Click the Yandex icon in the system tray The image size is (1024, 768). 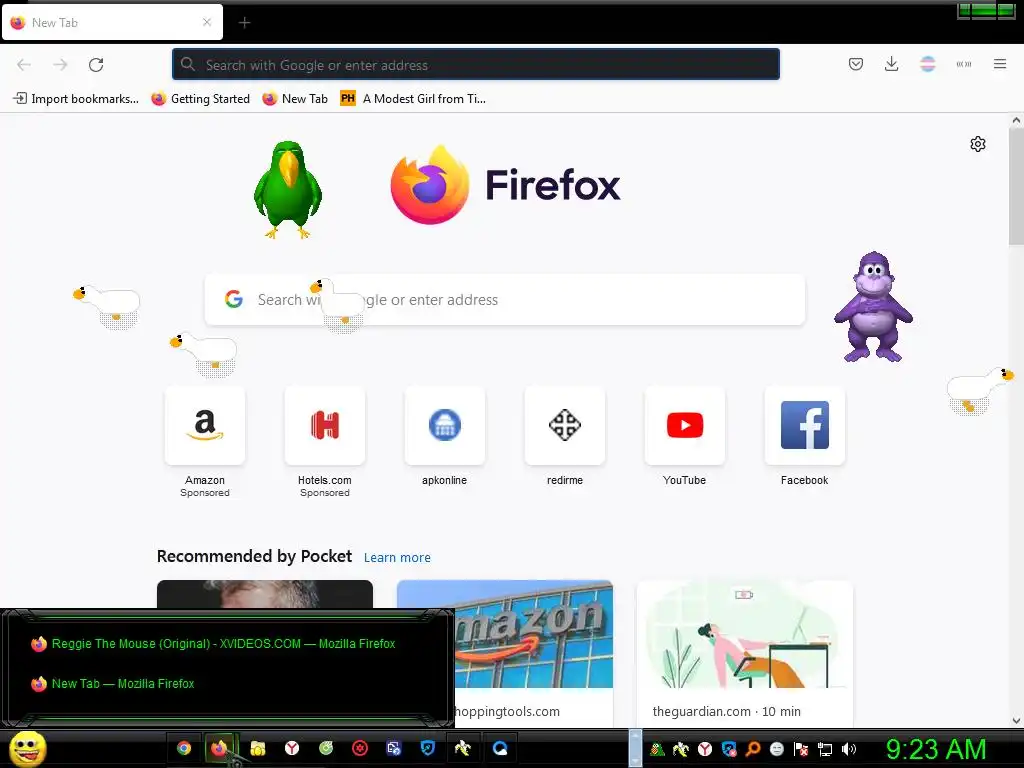coord(705,750)
